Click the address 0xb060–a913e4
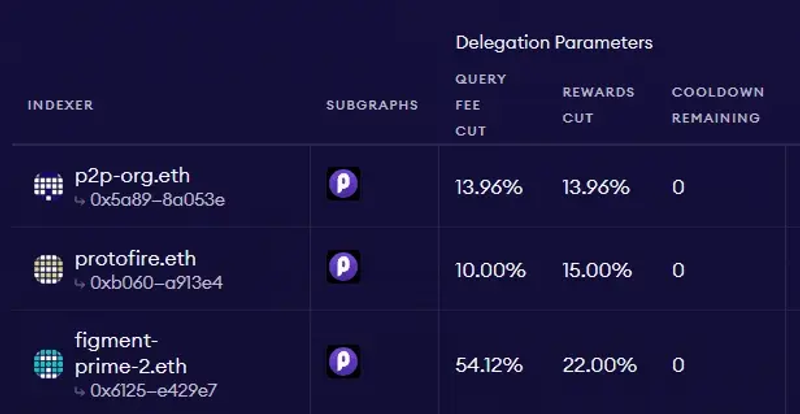This screenshot has width=800, height=414. (x=157, y=283)
